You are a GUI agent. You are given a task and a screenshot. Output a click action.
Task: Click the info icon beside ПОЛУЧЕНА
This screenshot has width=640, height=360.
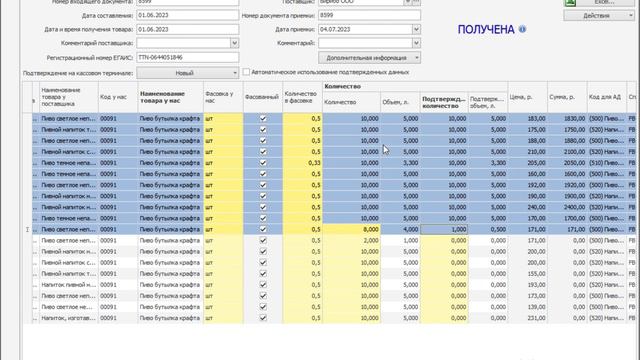[x=522, y=29]
